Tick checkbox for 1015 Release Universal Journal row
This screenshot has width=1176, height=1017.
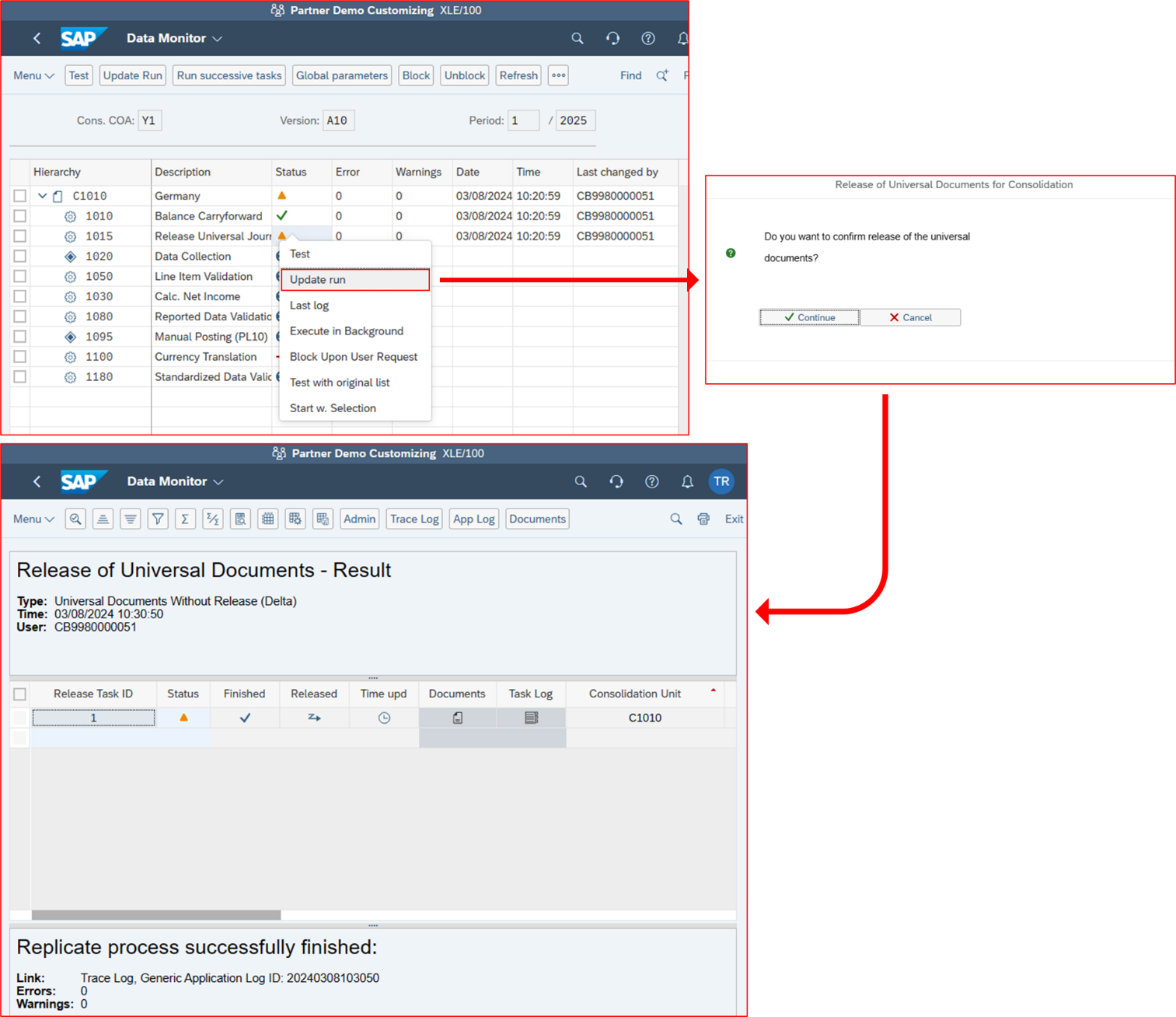20,236
